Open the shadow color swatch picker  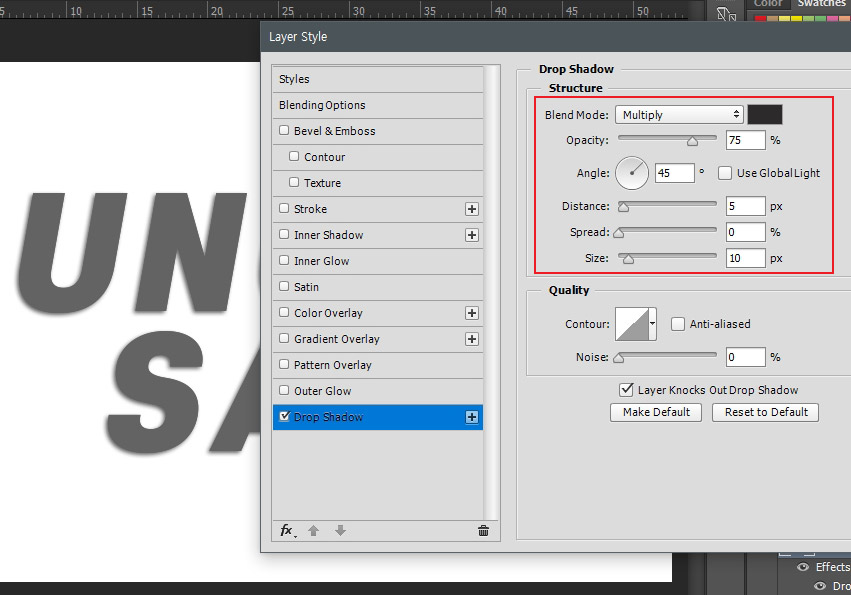tap(765, 115)
